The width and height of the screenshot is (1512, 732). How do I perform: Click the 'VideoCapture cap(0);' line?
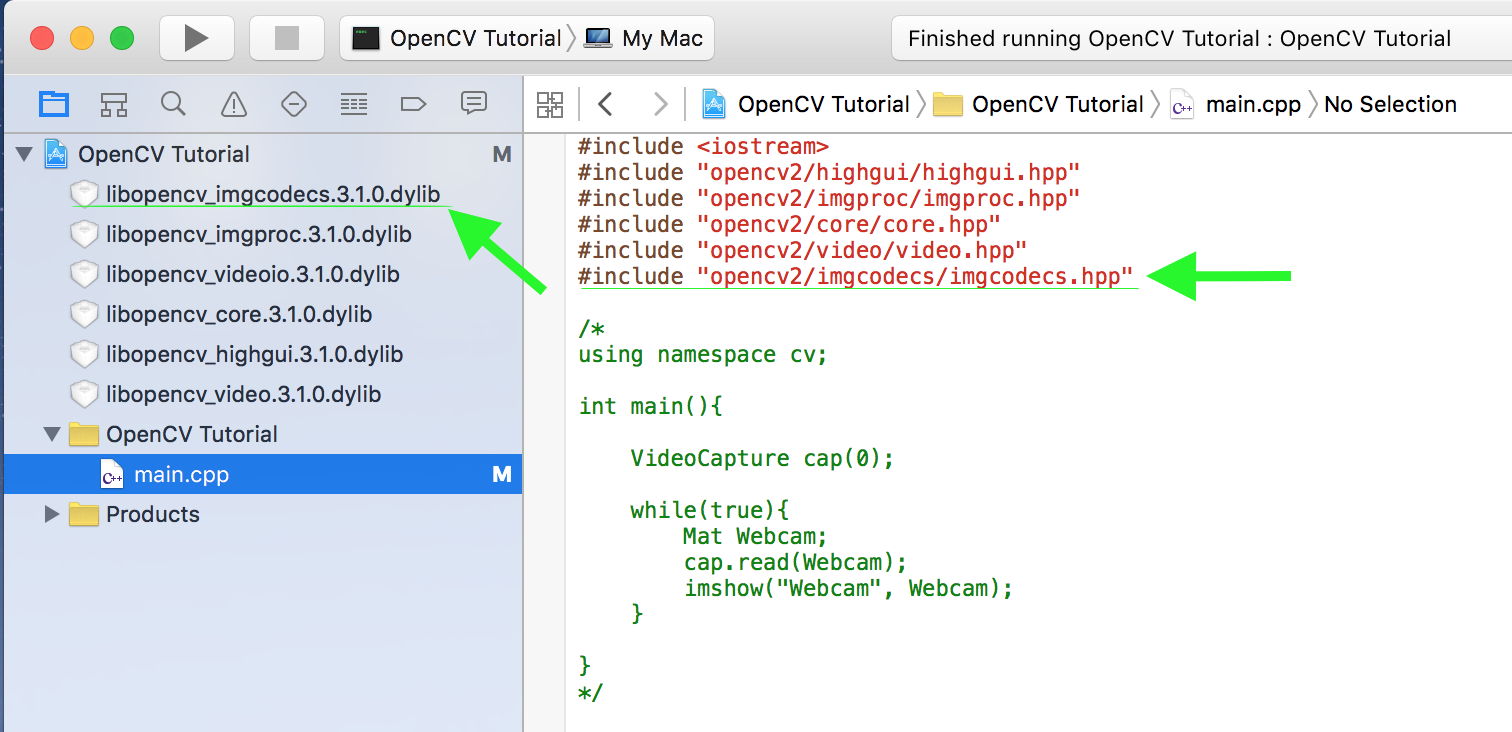coord(762,458)
